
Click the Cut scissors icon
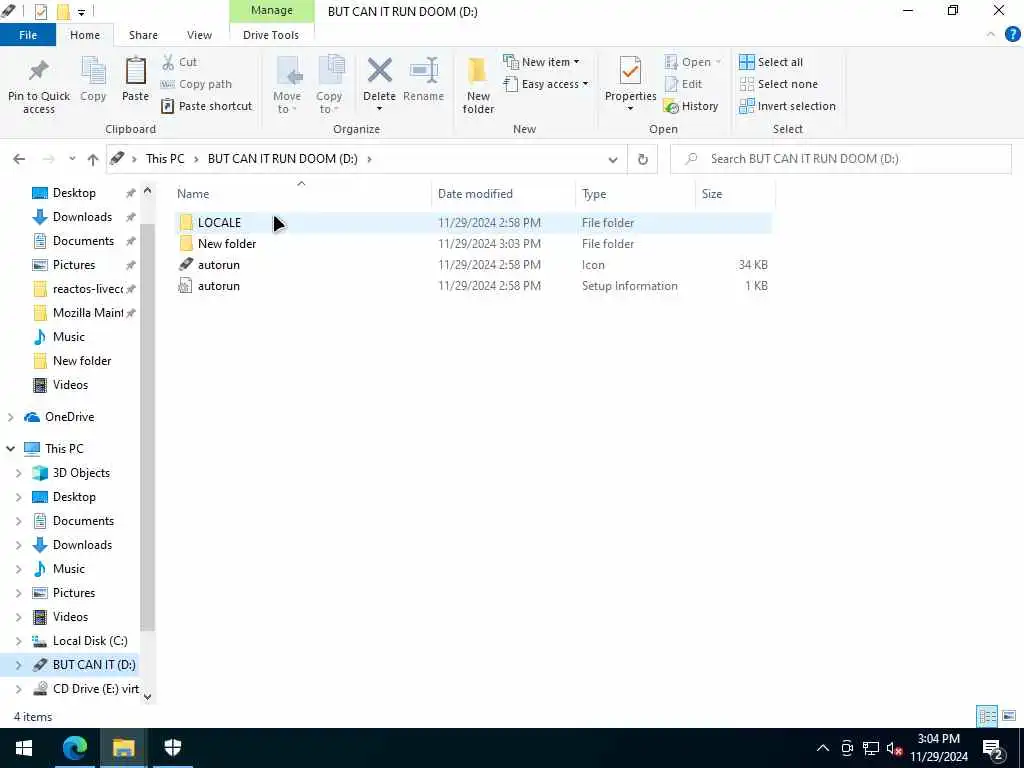pos(168,62)
